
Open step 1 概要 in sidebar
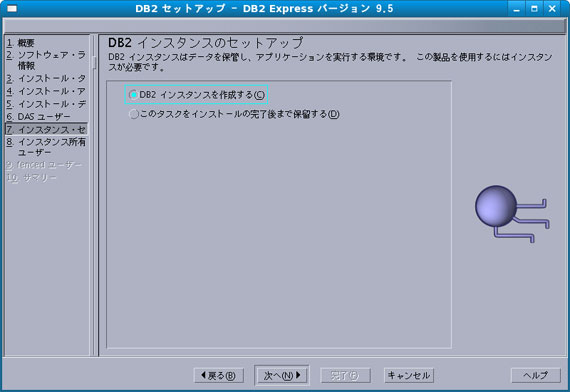[x=20, y=43]
